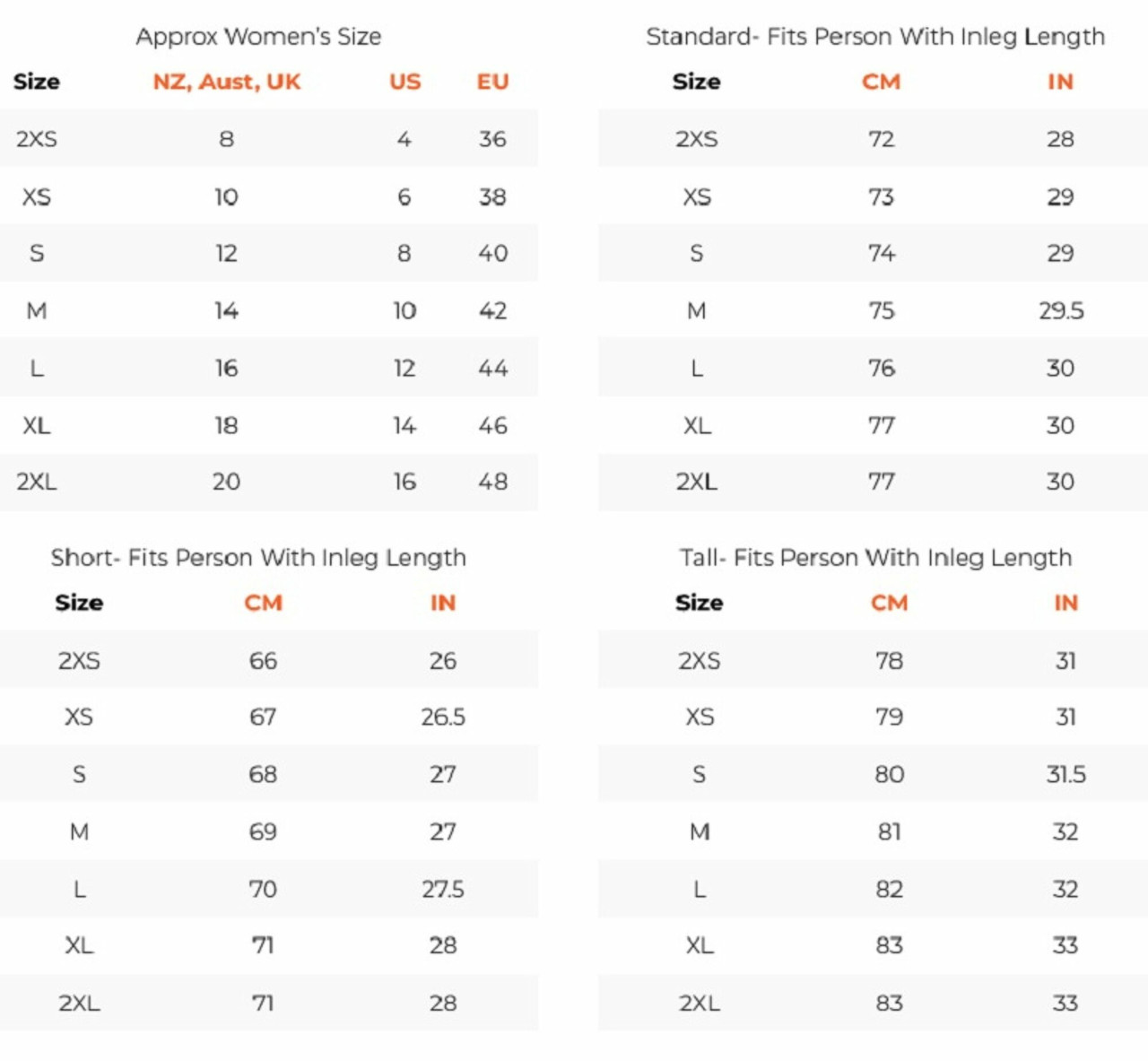The image size is (1148, 1061).
Task: Click the Size header in the Short table
Action: click(x=79, y=603)
